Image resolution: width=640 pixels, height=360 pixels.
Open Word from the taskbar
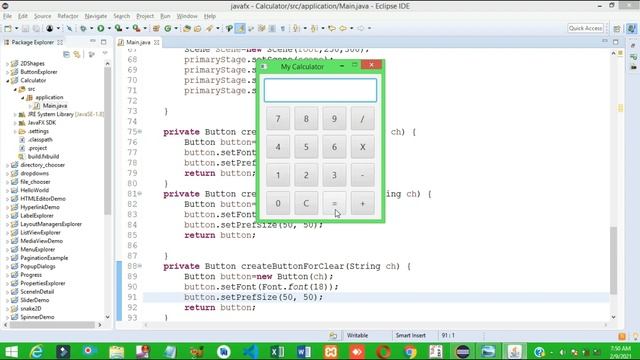tap(304, 351)
